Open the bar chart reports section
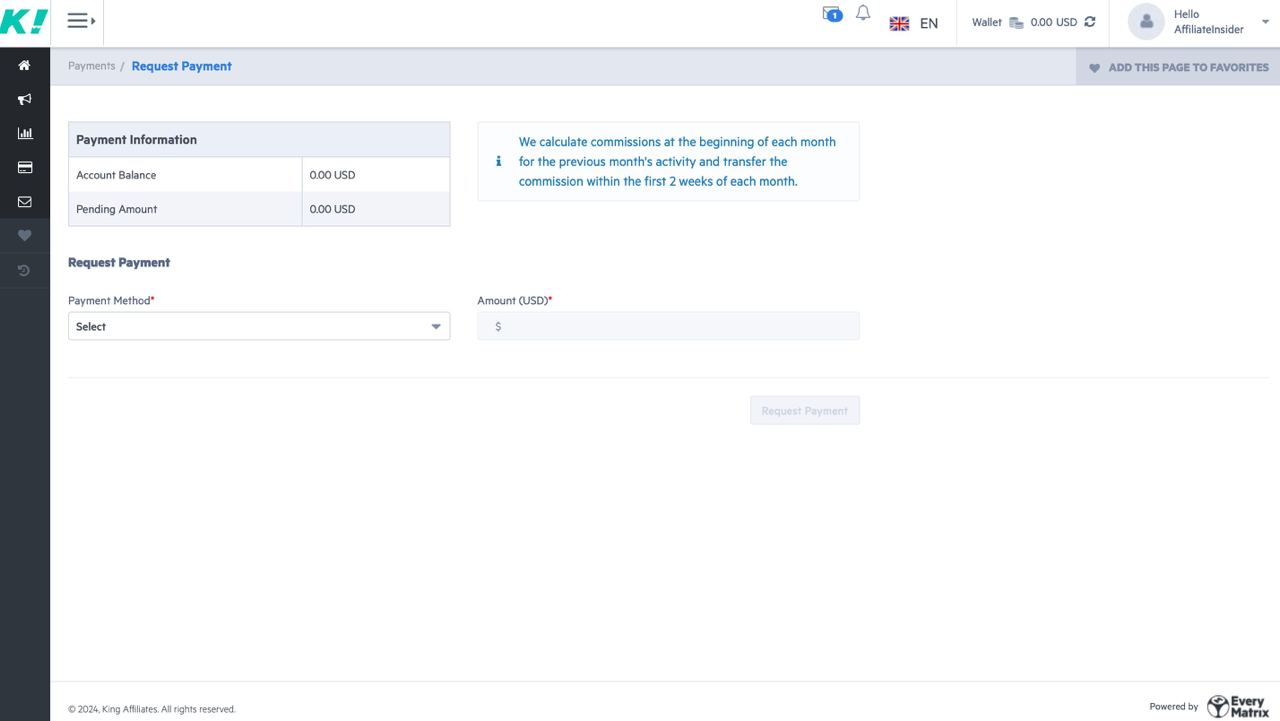1280x721 pixels. (25, 133)
